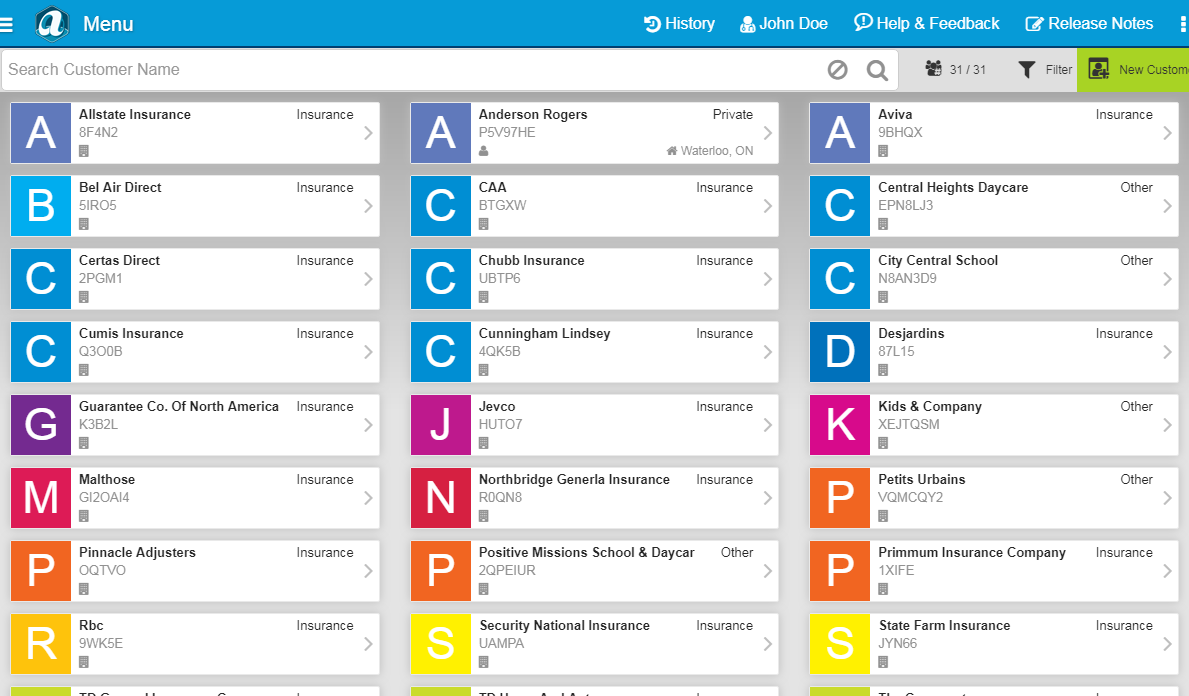Click the magnifier search icon

(x=877, y=70)
